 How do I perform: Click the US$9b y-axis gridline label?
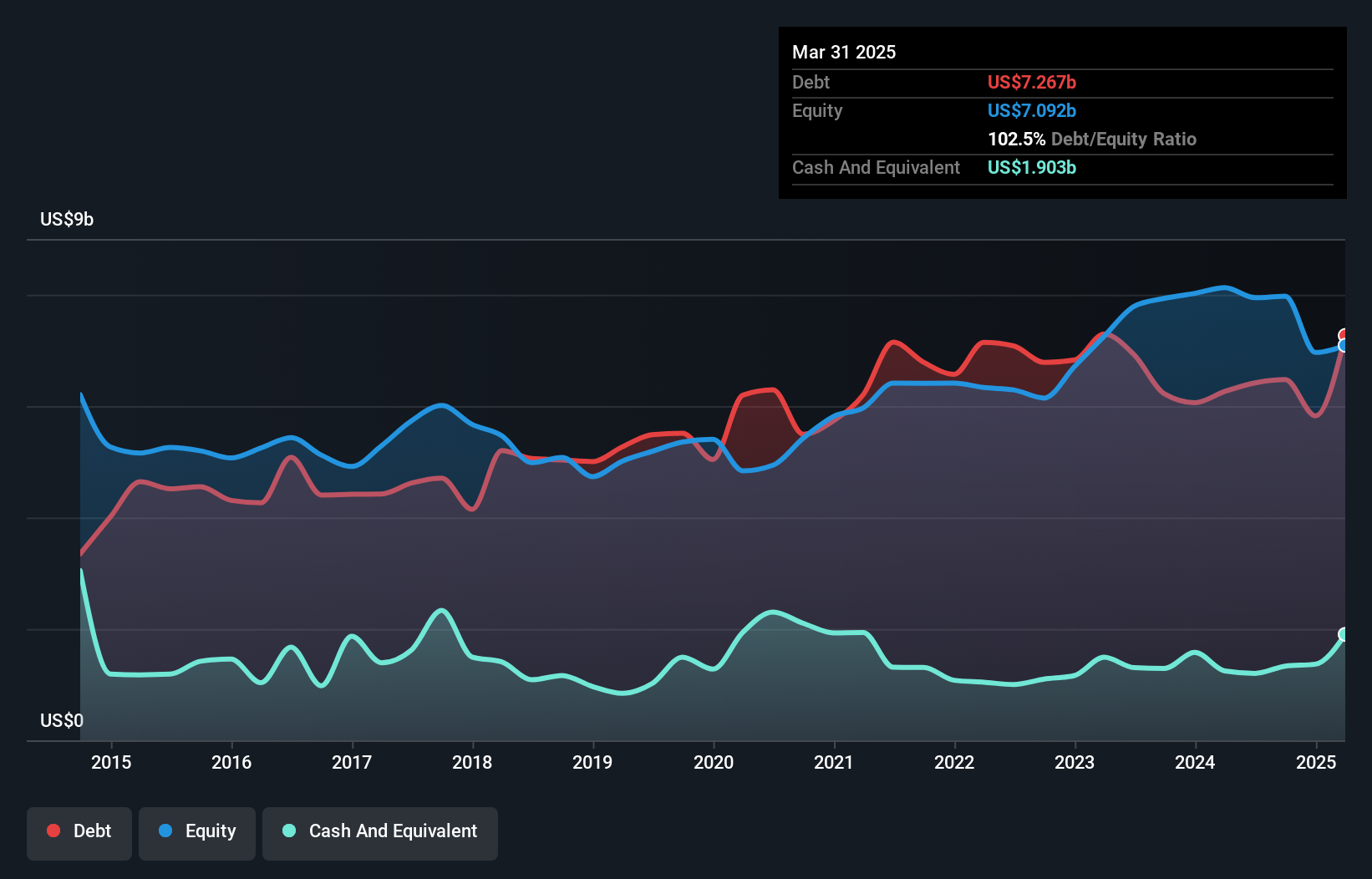coord(67,220)
